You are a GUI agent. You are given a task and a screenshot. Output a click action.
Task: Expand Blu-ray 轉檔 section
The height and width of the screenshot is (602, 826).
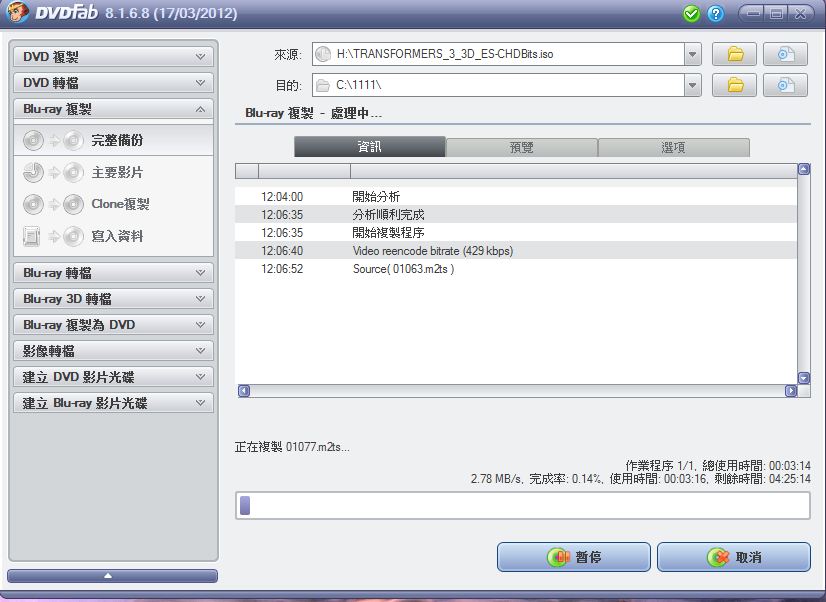pos(113,273)
